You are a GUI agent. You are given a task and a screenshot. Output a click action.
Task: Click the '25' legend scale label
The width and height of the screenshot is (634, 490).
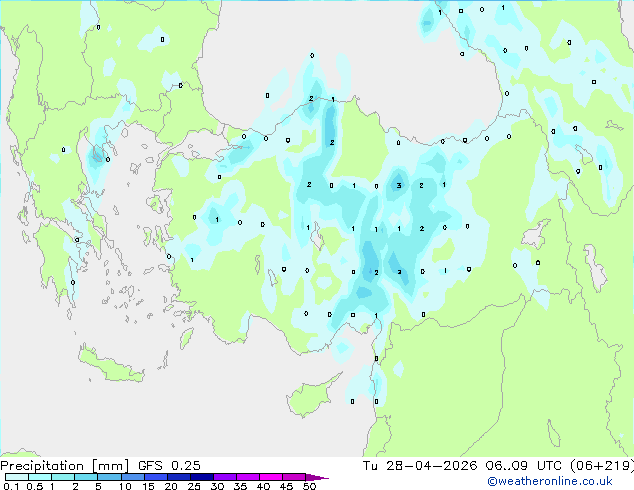(194, 486)
